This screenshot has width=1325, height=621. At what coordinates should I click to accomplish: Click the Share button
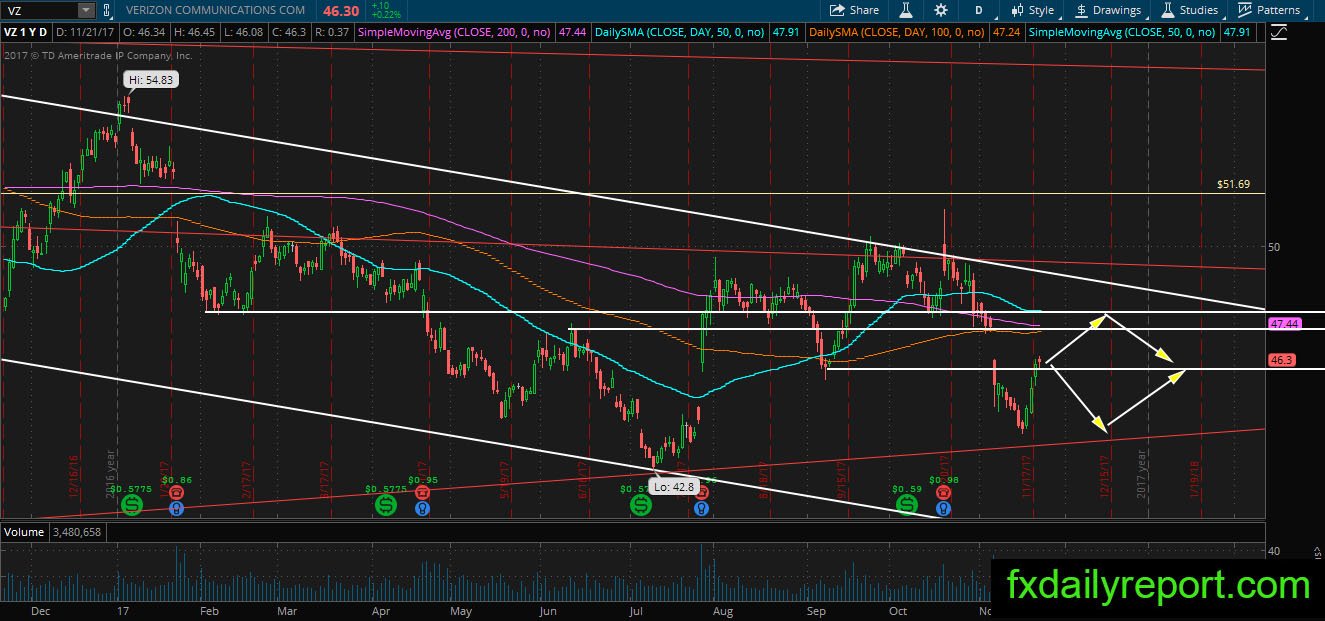855,10
